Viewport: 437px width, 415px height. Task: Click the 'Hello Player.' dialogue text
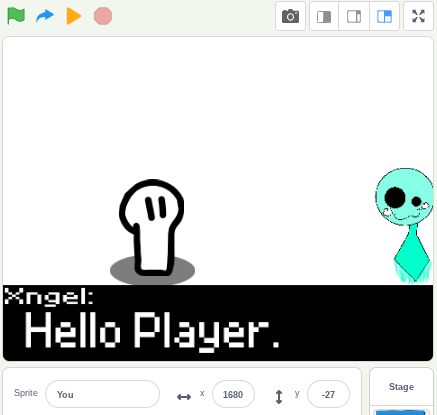coord(152,331)
